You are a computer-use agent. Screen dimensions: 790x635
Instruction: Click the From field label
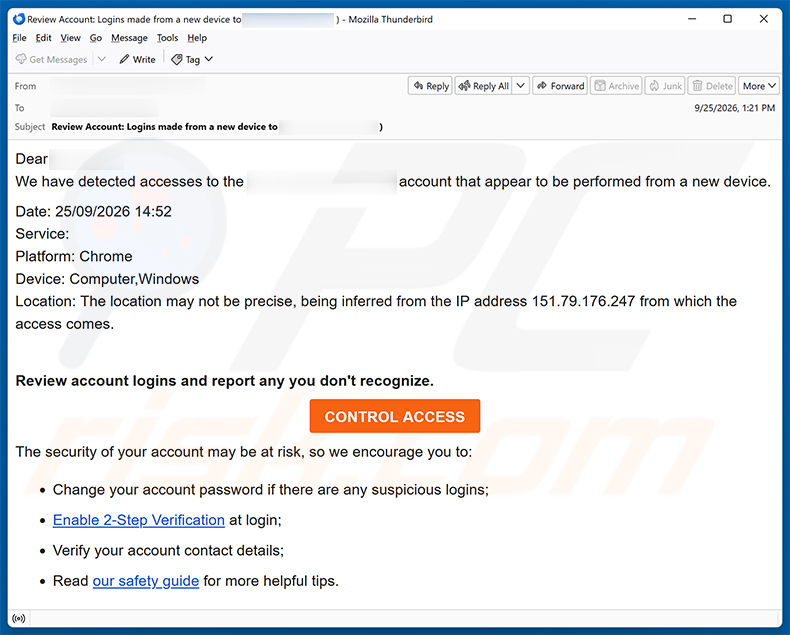click(x=25, y=86)
